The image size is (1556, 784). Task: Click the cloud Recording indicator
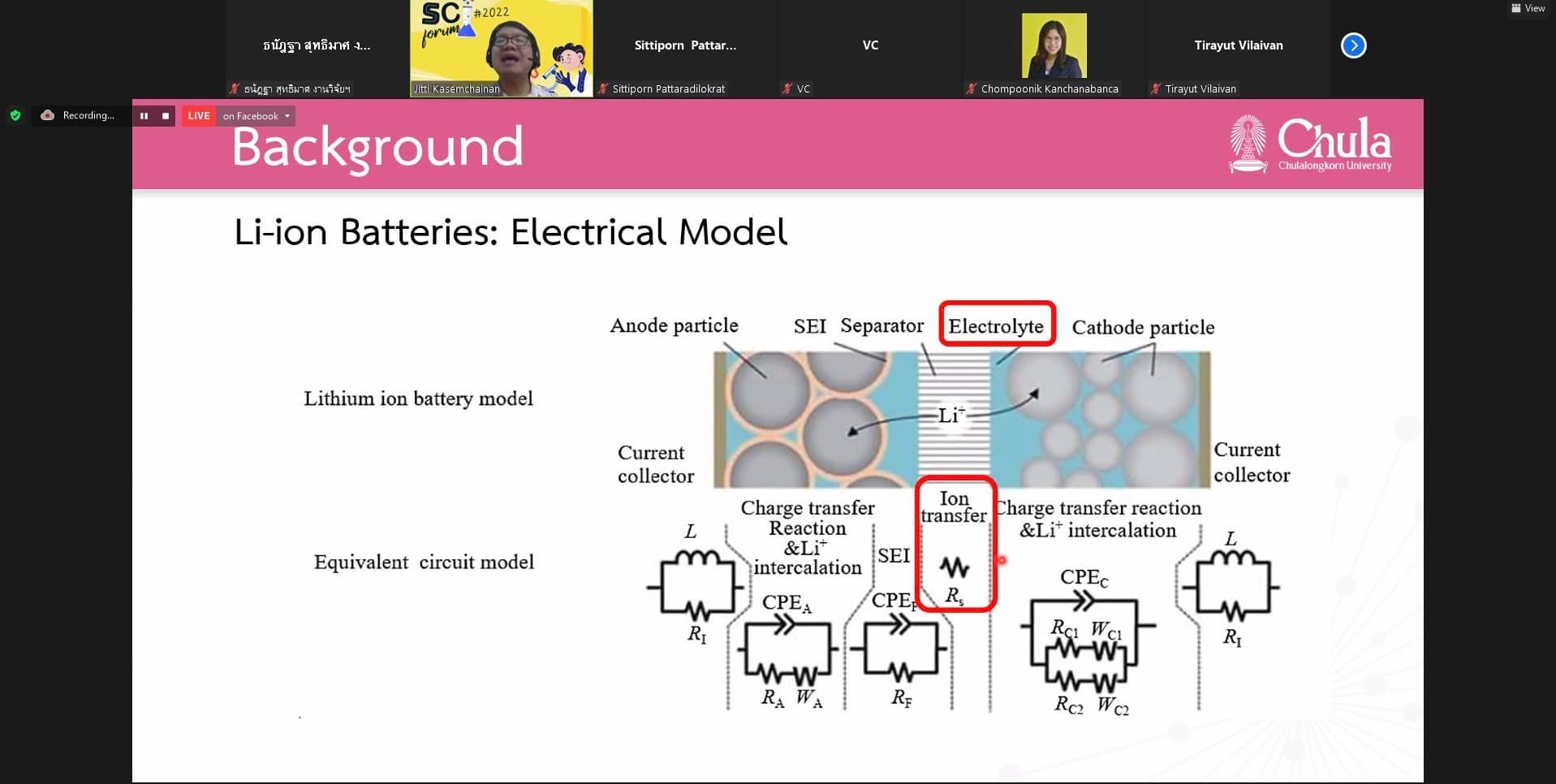[x=78, y=115]
